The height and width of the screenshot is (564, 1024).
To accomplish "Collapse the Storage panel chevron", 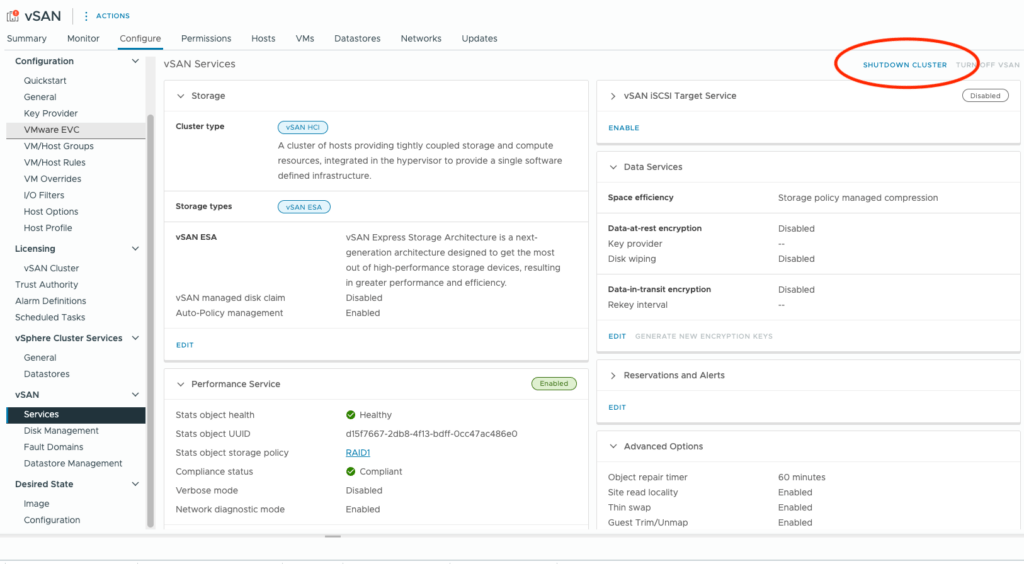I will pyautogui.click(x=181, y=96).
